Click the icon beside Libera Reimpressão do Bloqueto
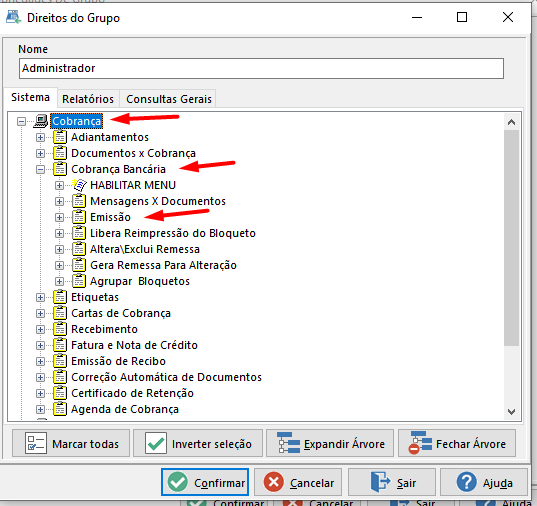 [79, 233]
